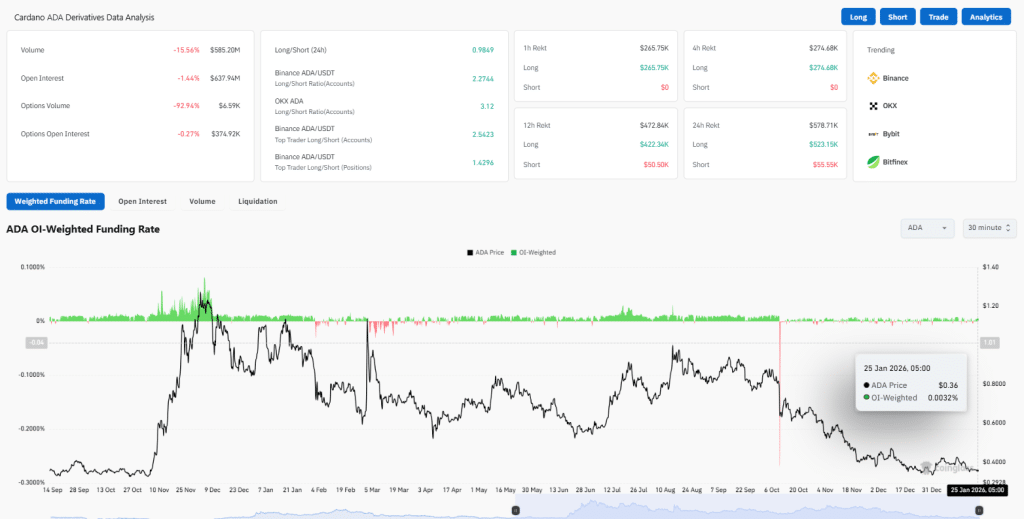The image size is (1024, 519).
Task: Click the OKX logo icon in Trending
Action: (x=873, y=106)
